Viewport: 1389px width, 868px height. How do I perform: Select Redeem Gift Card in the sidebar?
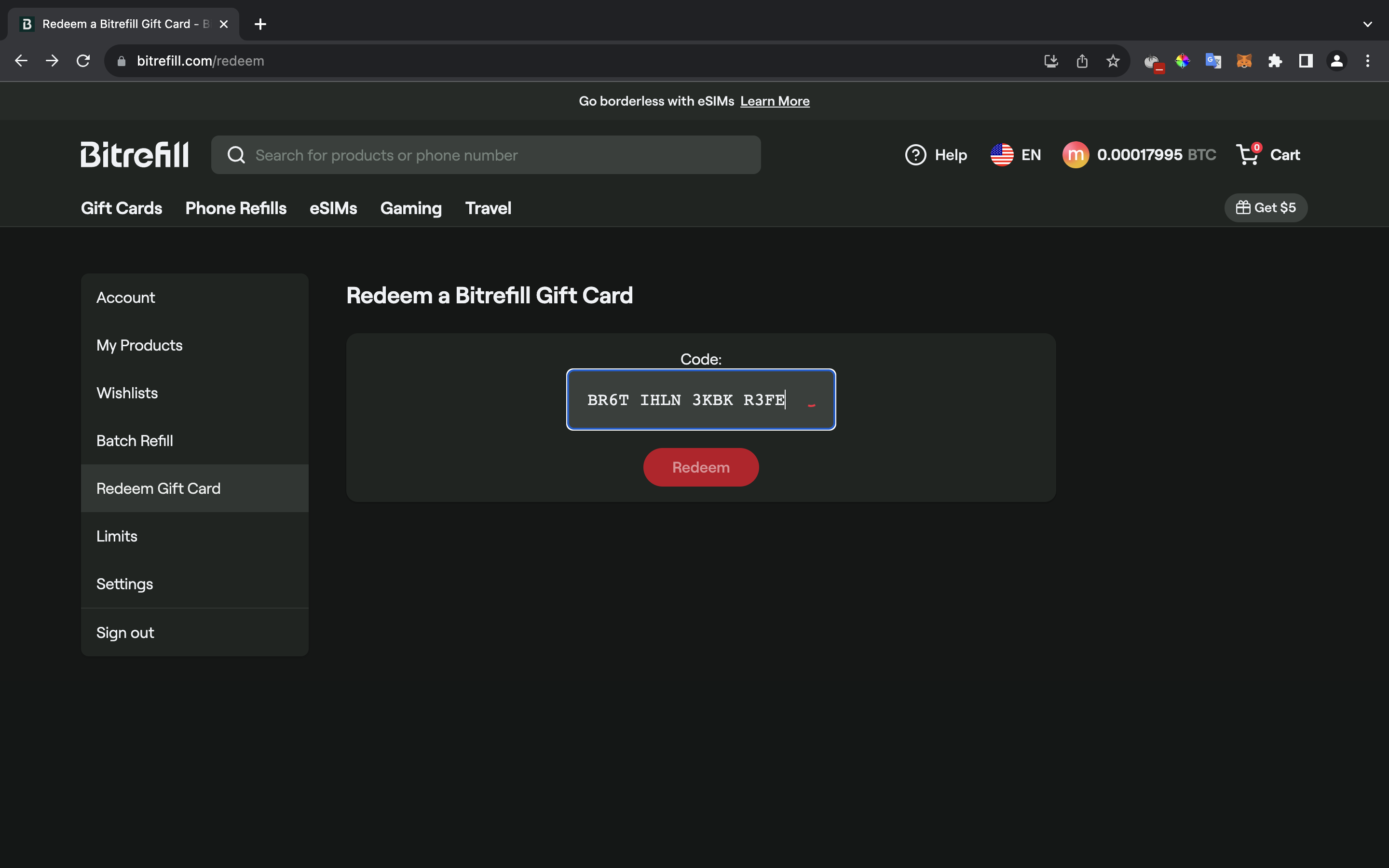pyautogui.click(x=194, y=488)
